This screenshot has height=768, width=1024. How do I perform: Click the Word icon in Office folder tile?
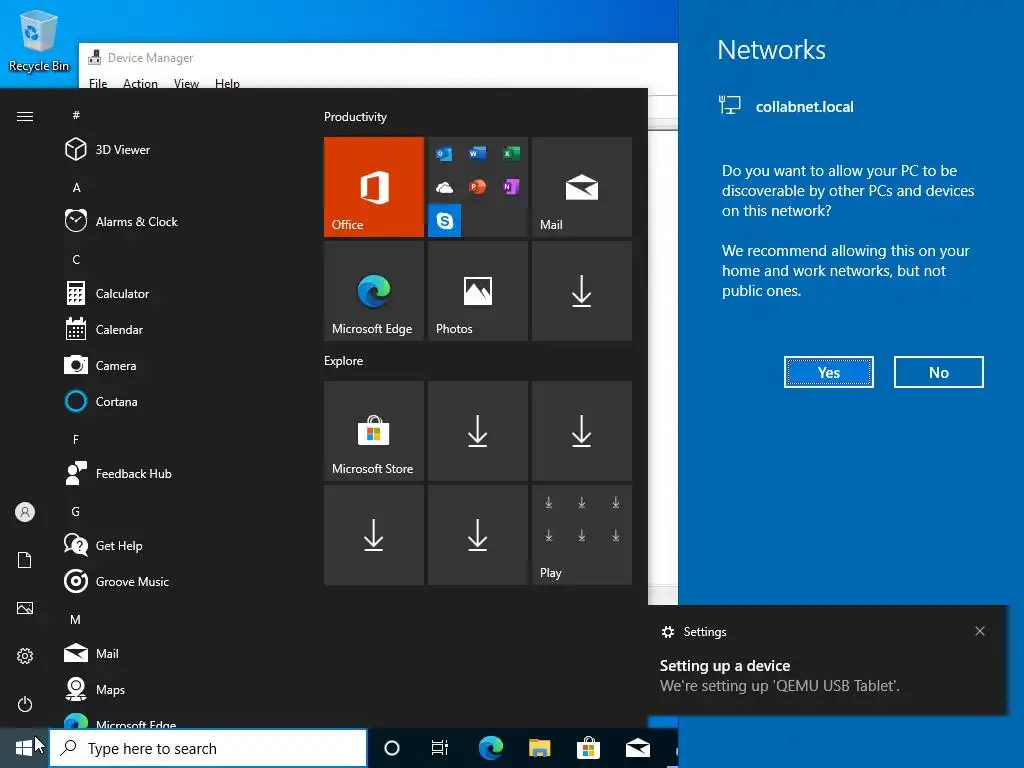point(477,153)
